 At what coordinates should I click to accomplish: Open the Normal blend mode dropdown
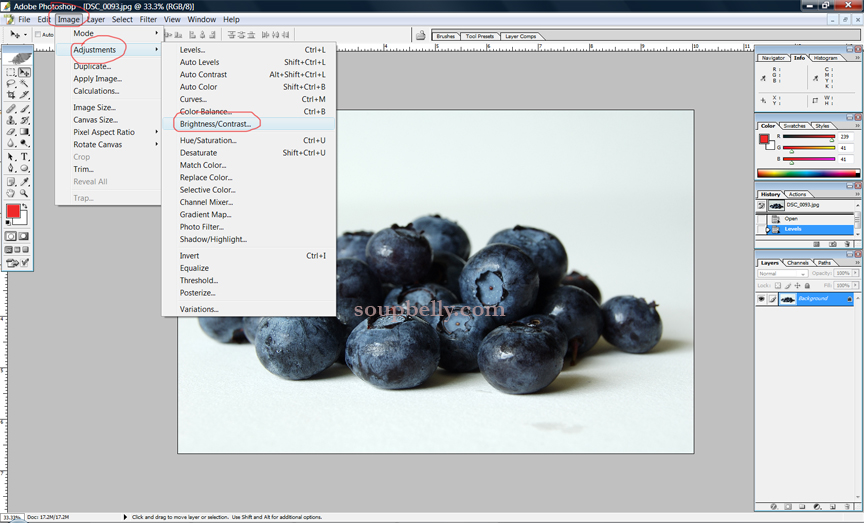click(x=782, y=273)
